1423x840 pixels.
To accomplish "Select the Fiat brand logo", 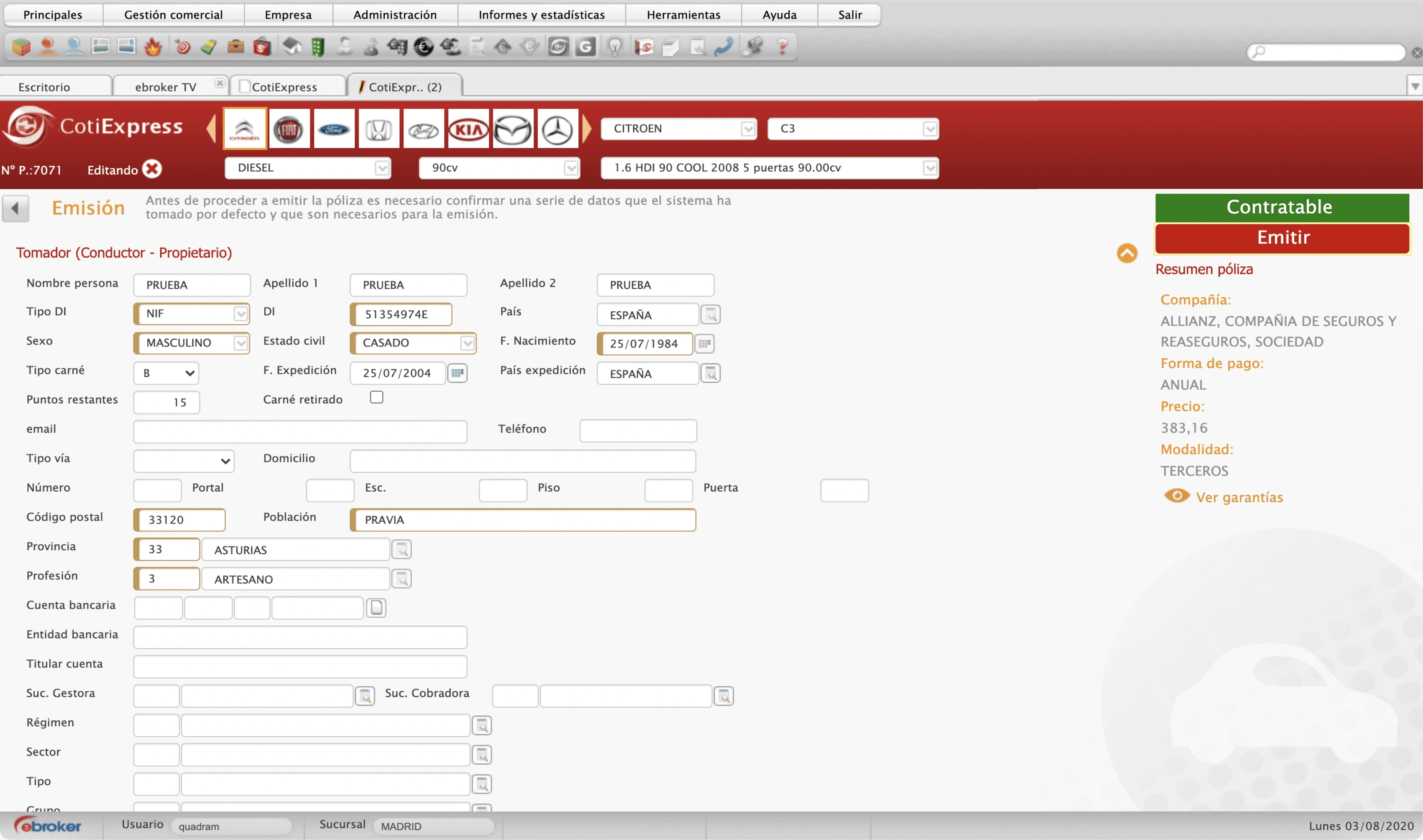I will (289, 129).
